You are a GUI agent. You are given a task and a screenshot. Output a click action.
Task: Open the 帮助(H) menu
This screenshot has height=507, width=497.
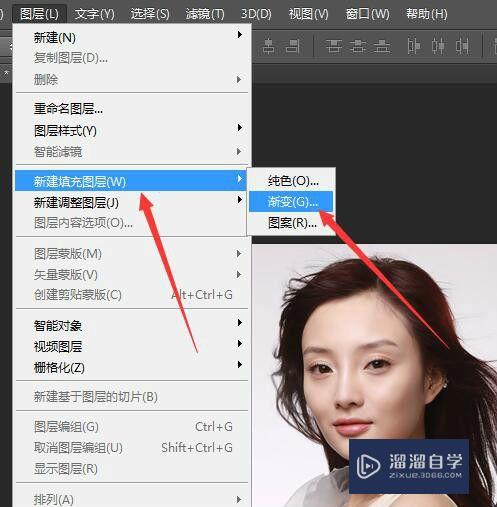[x=427, y=14]
